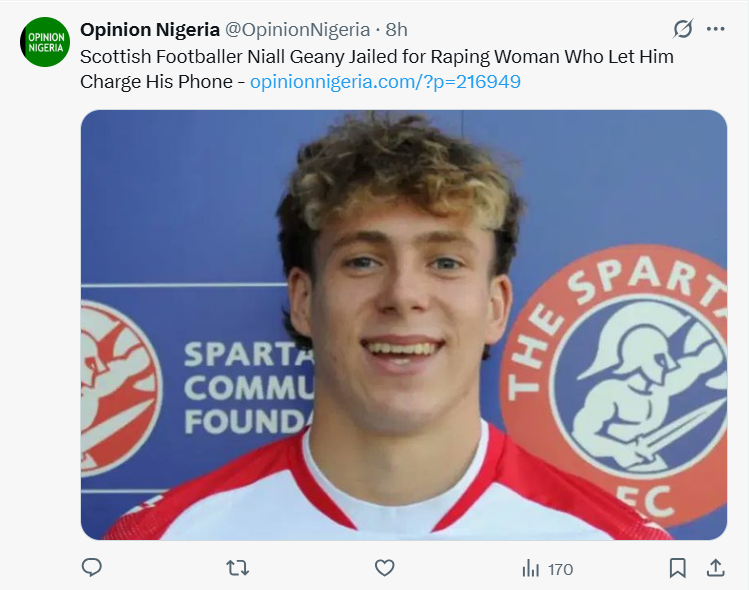Open the repost menu icon
This screenshot has width=749, height=590.
click(x=238, y=568)
